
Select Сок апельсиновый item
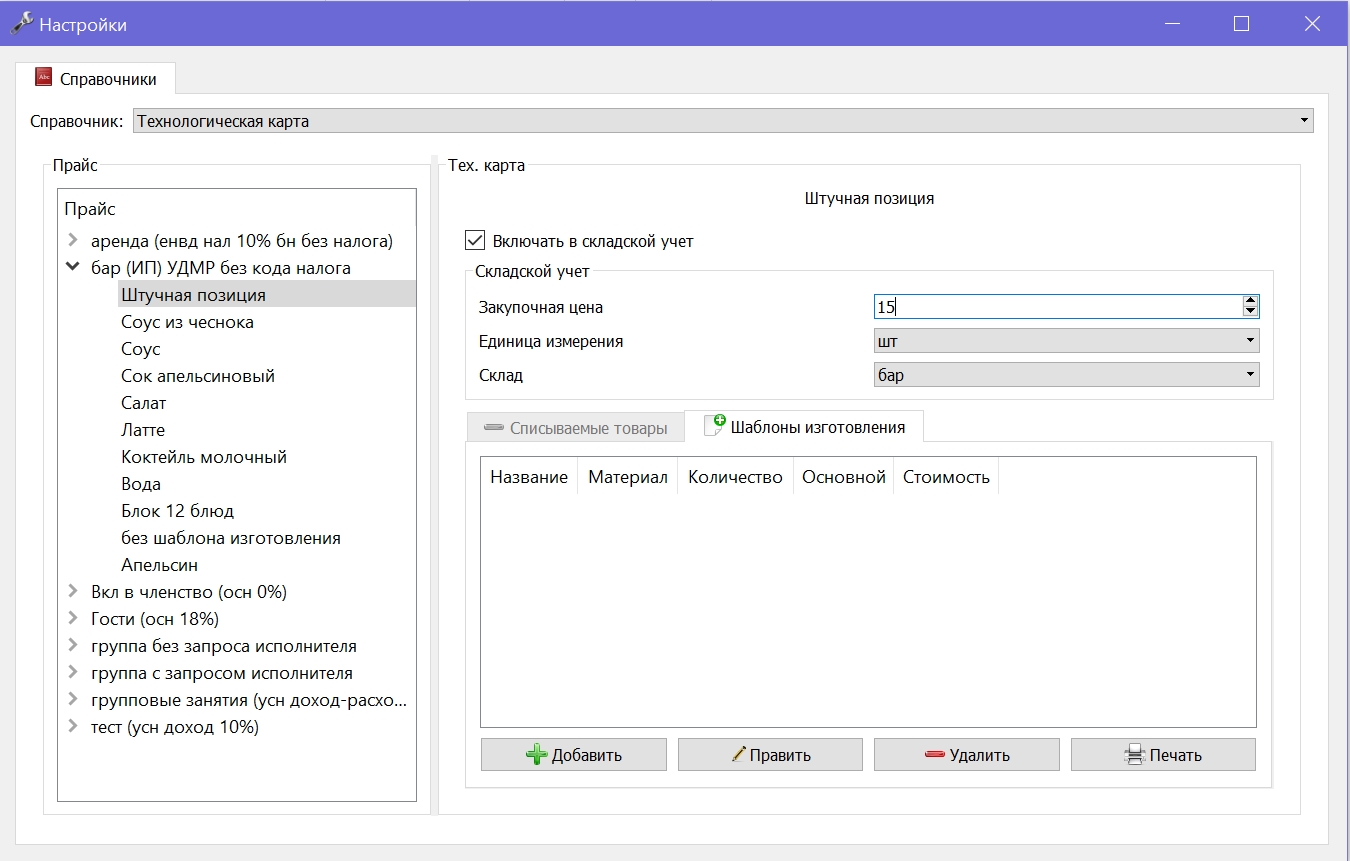pyautogui.click(x=198, y=376)
